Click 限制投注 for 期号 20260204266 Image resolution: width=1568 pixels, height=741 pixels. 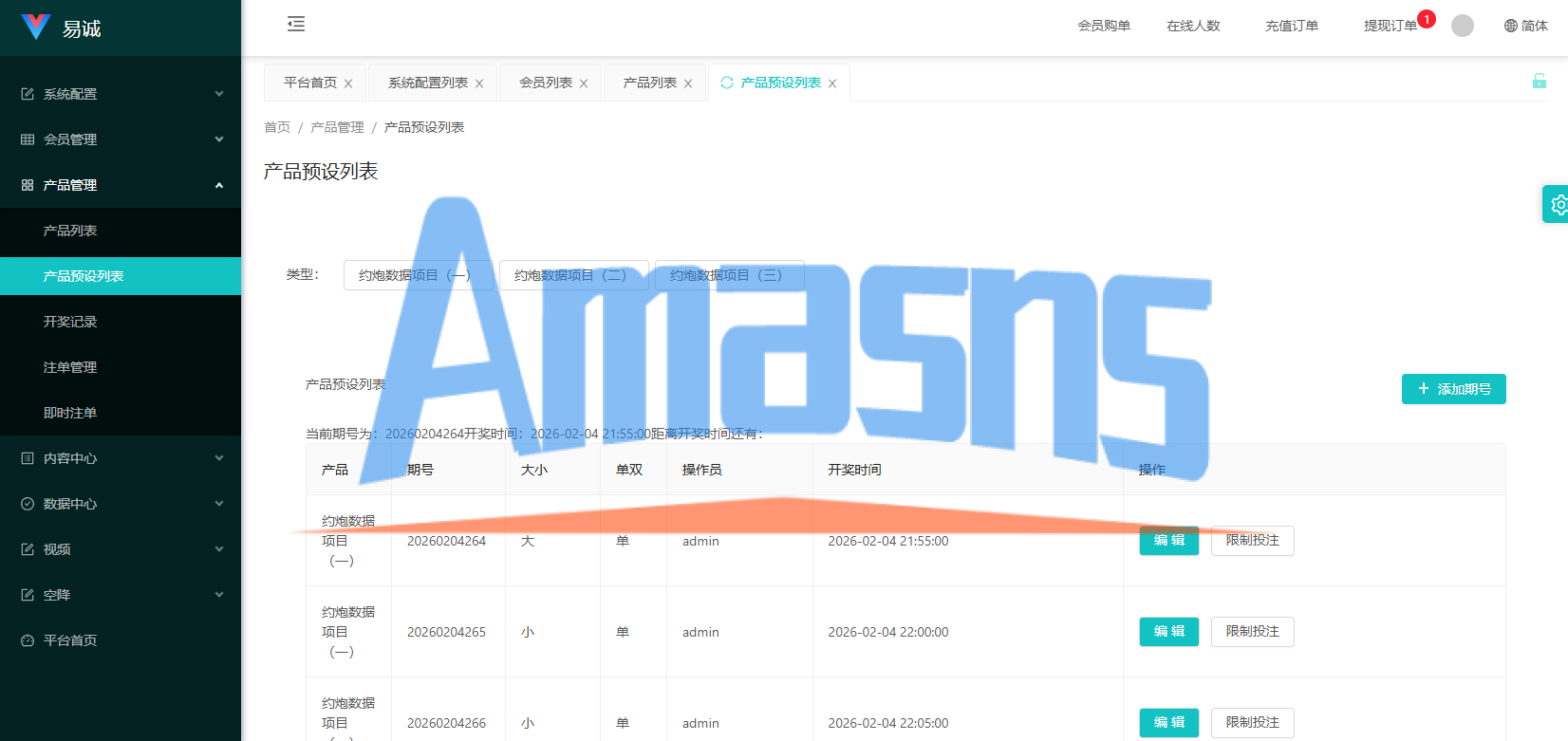(1253, 722)
